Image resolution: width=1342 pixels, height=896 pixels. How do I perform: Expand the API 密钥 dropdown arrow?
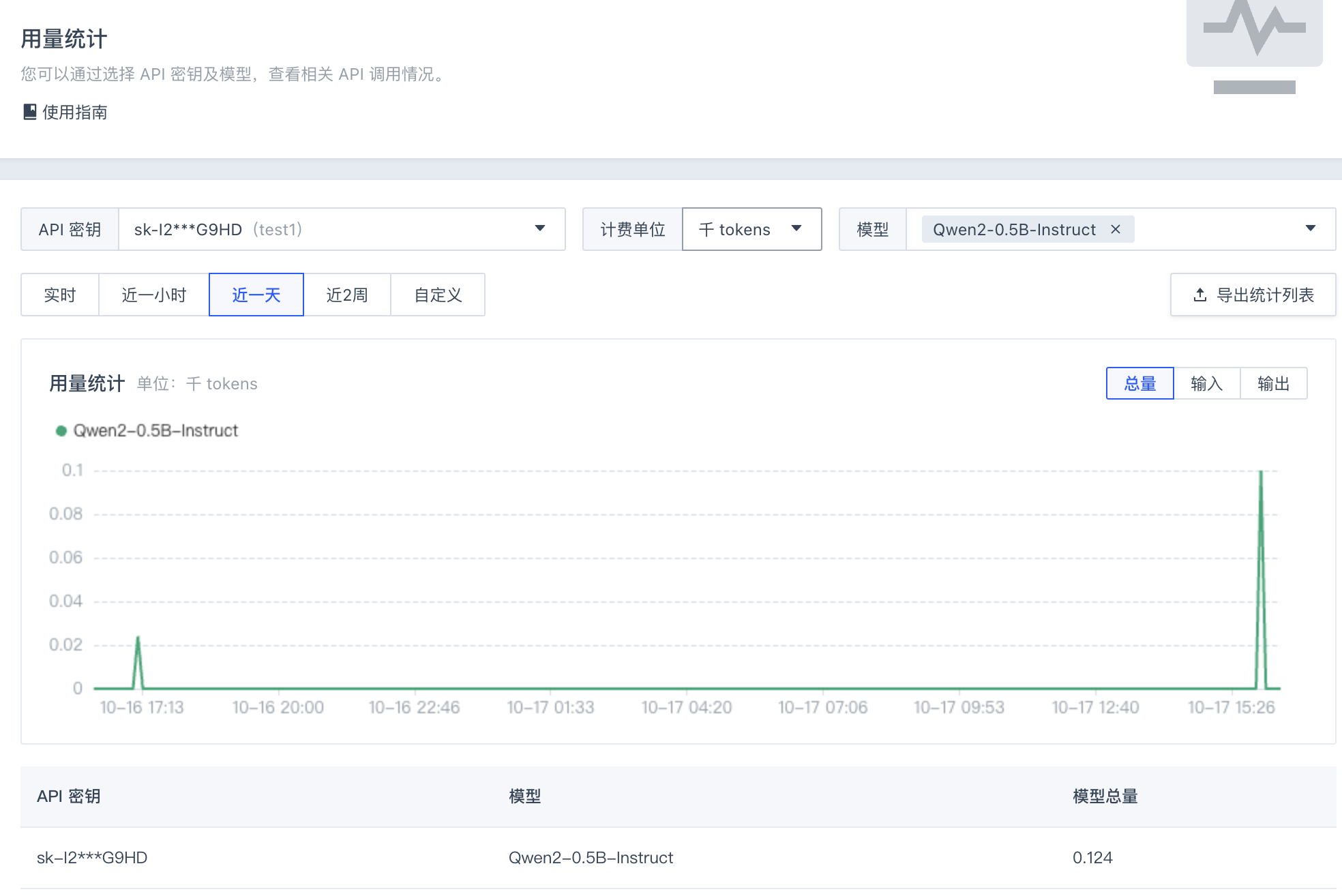coord(540,228)
